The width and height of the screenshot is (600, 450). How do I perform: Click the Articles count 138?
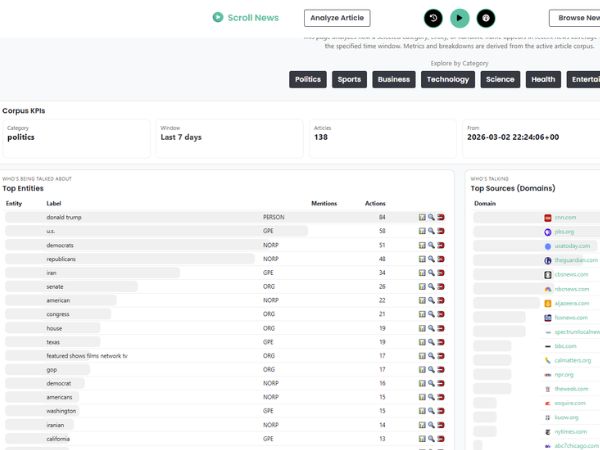321,137
